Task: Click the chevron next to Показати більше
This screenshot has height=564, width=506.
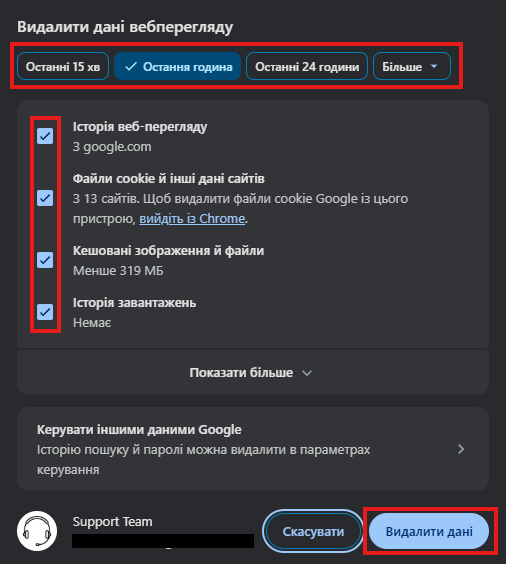Action: 307,373
